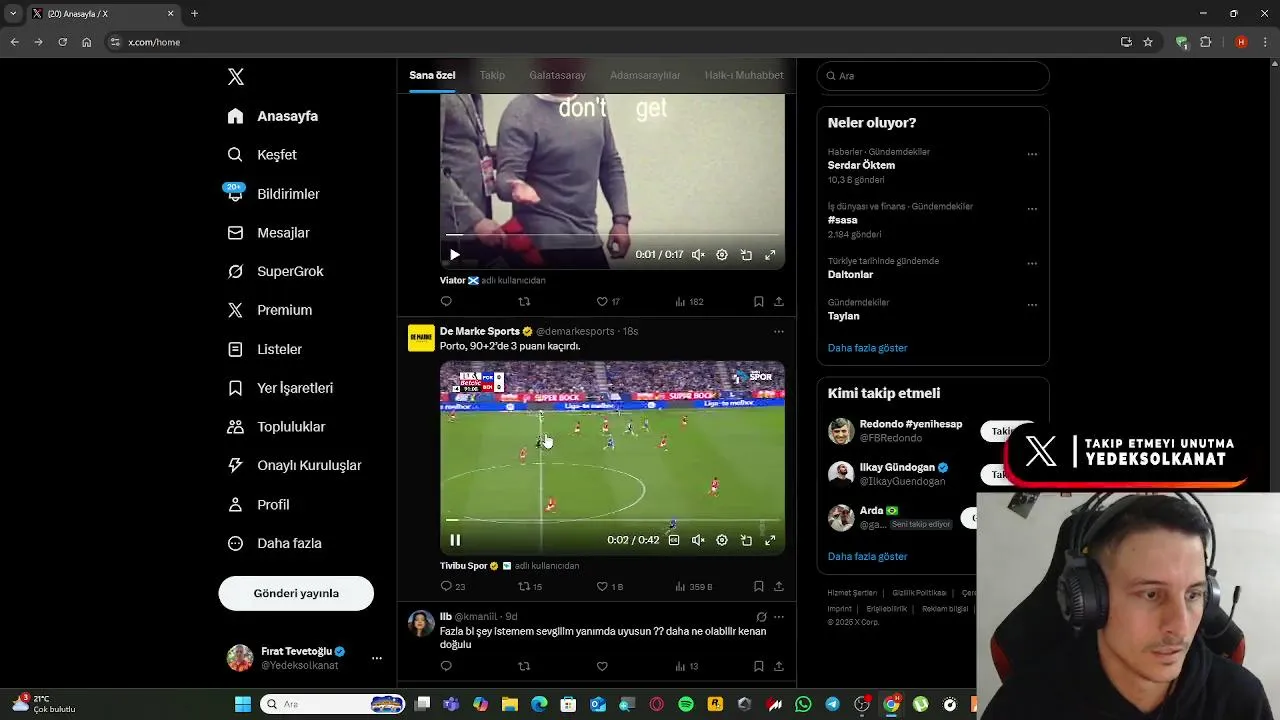Unmute the top Viator video

(698, 255)
